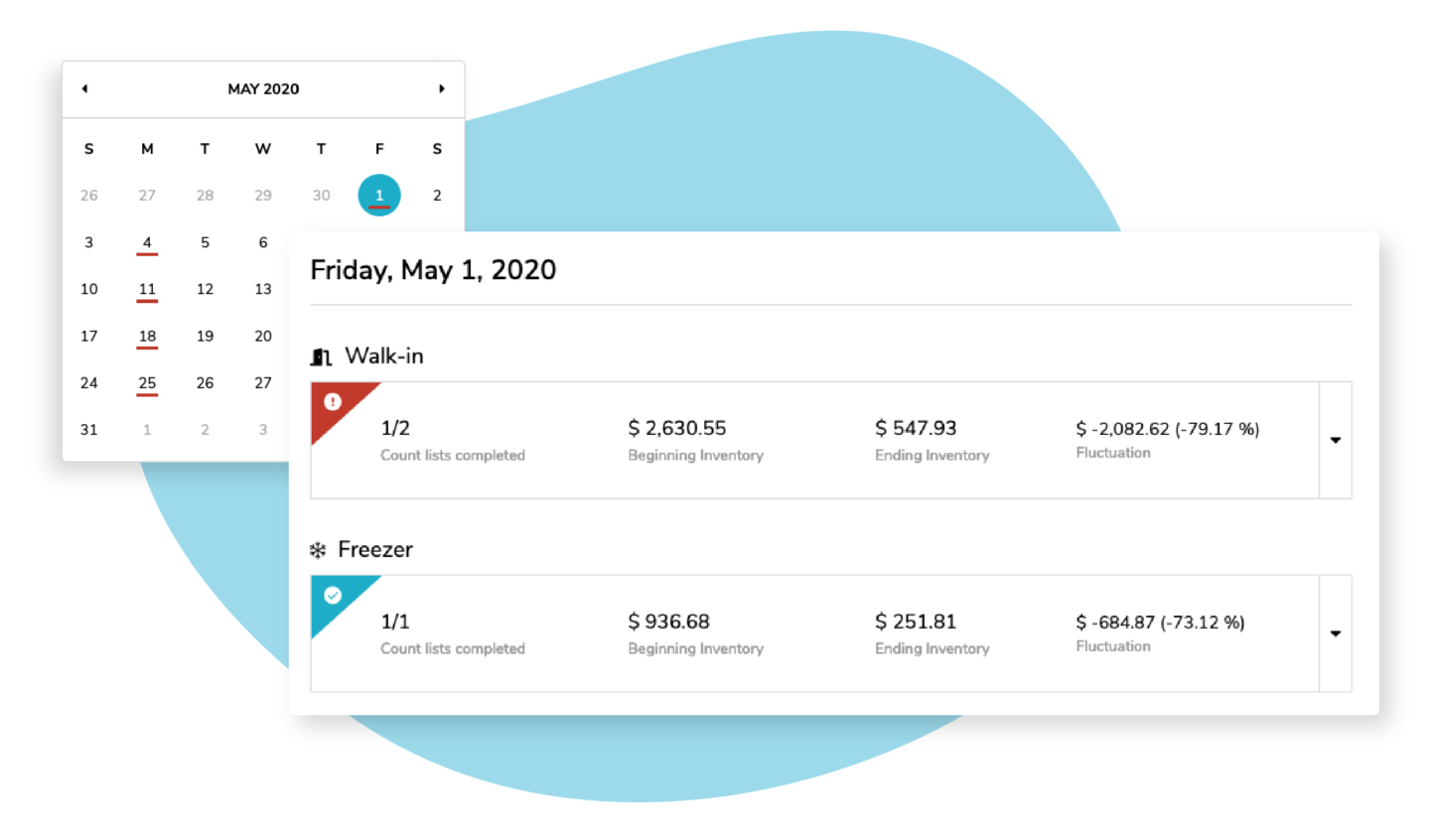Click the red Walk-in alert badge
This screenshot has width=1430, height=840.
pyautogui.click(x=333, y=402)
